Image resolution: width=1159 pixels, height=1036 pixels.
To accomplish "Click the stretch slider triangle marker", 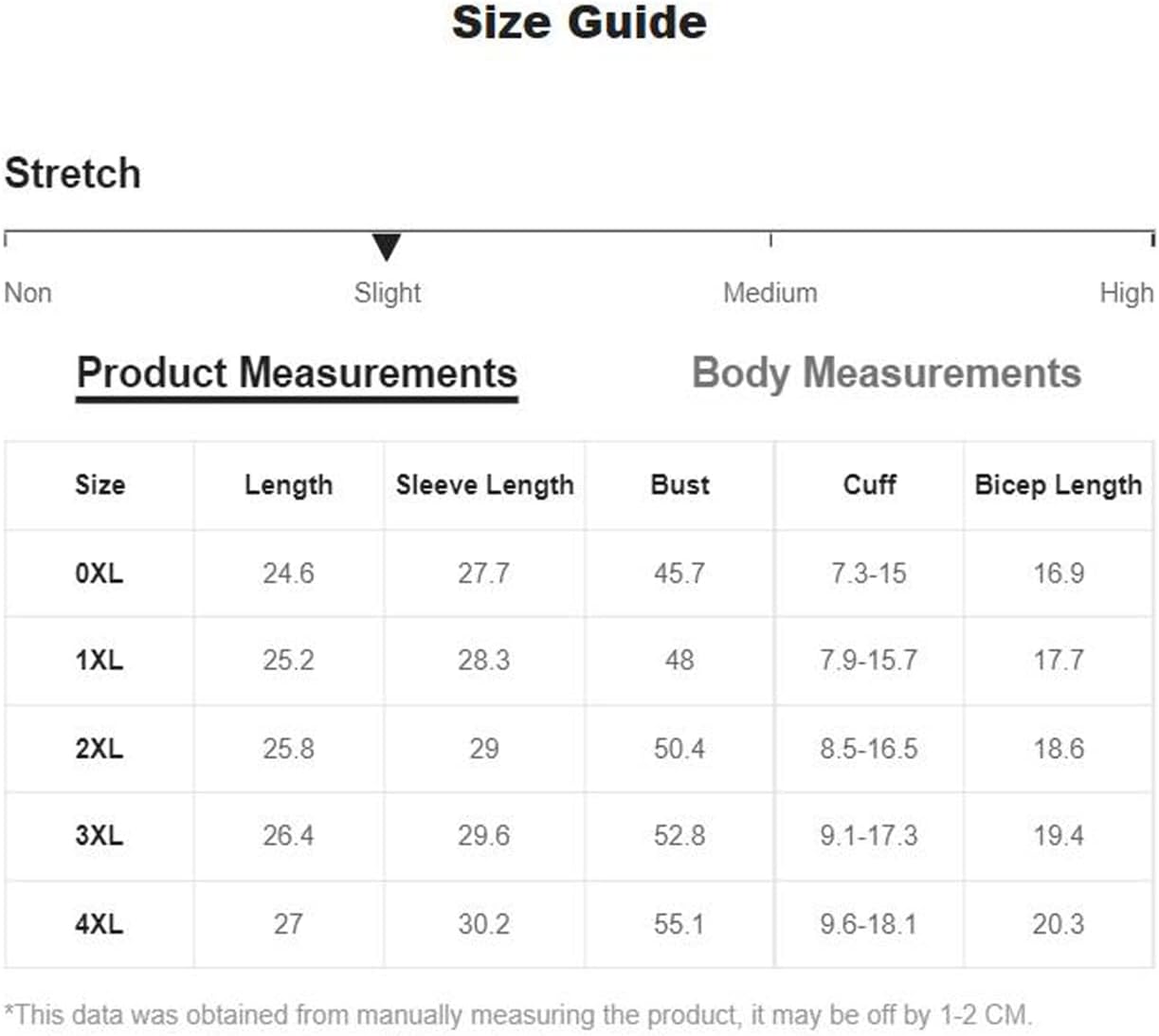I will tap(386, 246).
